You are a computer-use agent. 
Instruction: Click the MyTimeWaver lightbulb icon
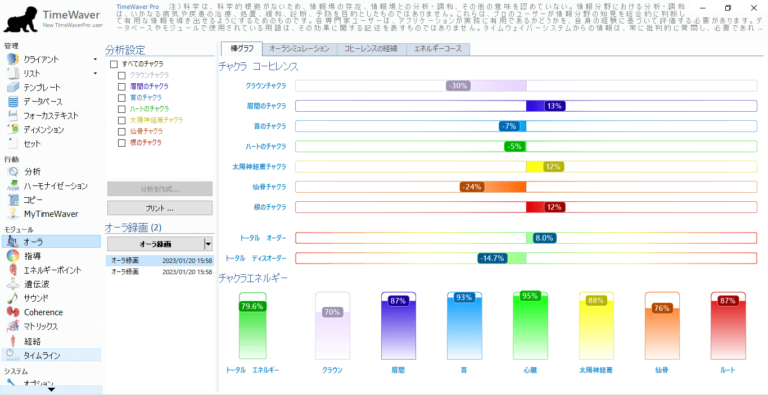pos(13,214)
